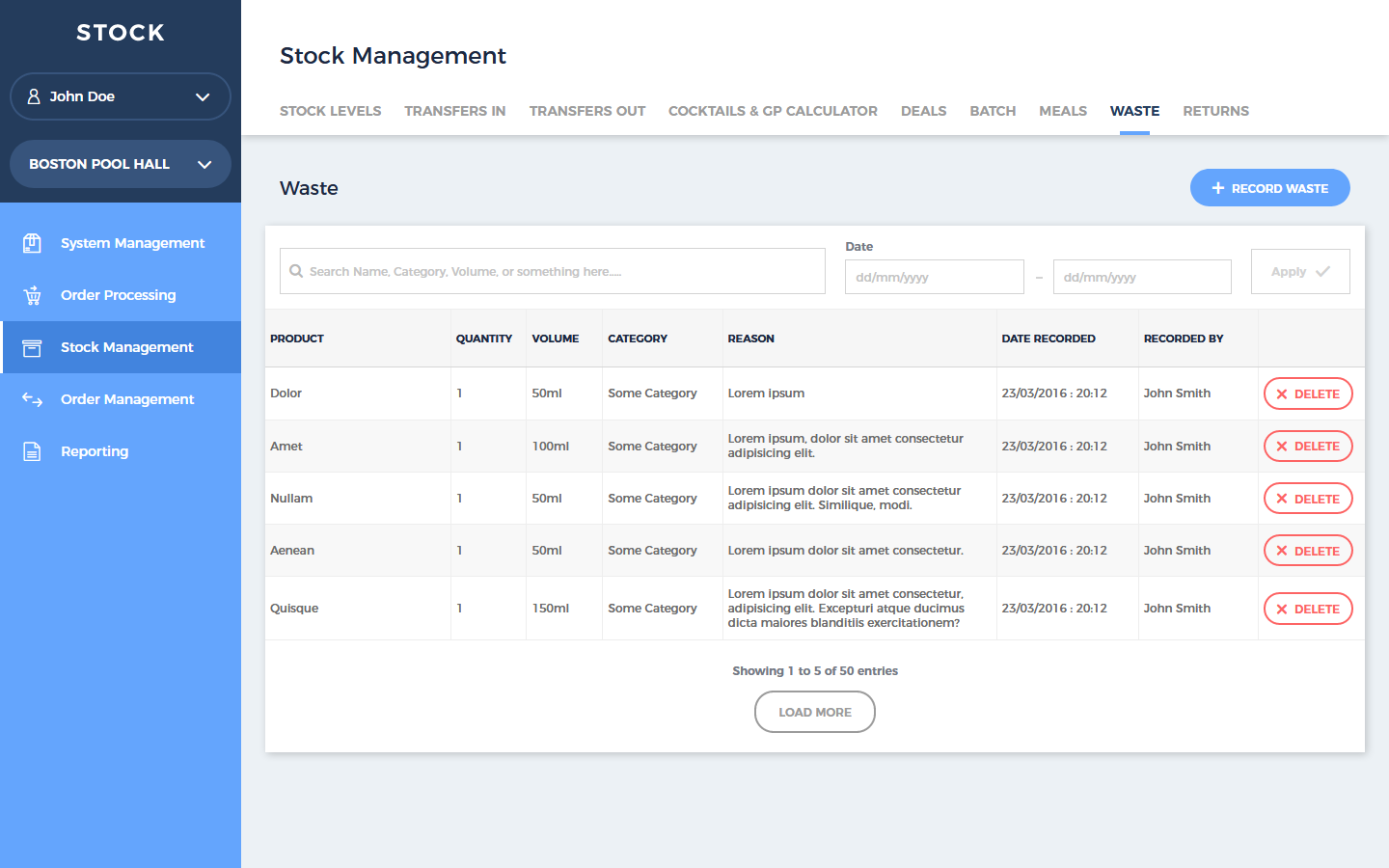Go to the Returns tab
The width and height of the screenshot is (1389, 868).
tap(1215, 111)
